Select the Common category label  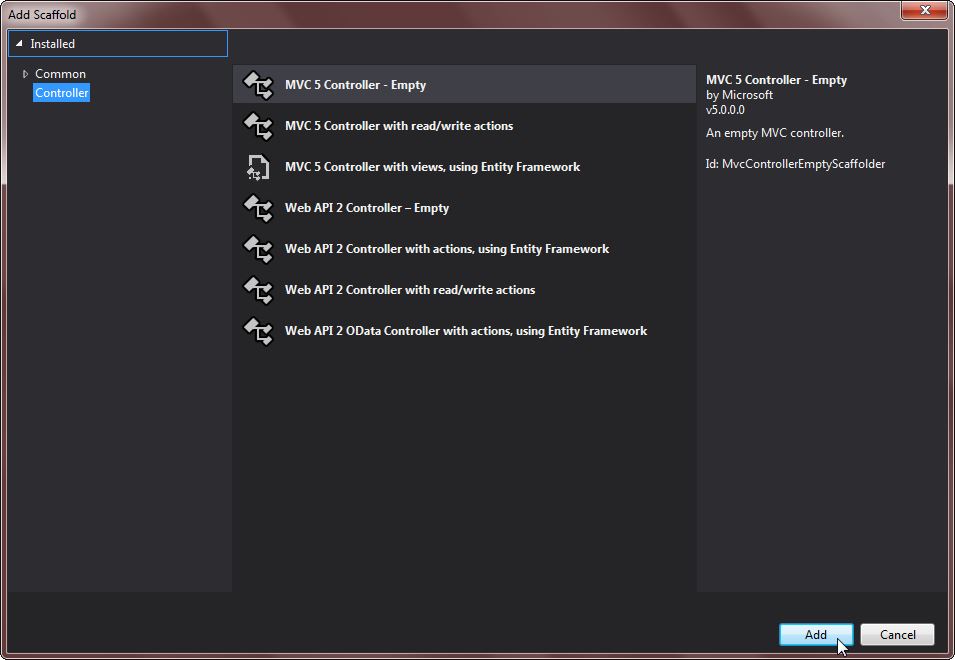(x=60, y=74)
